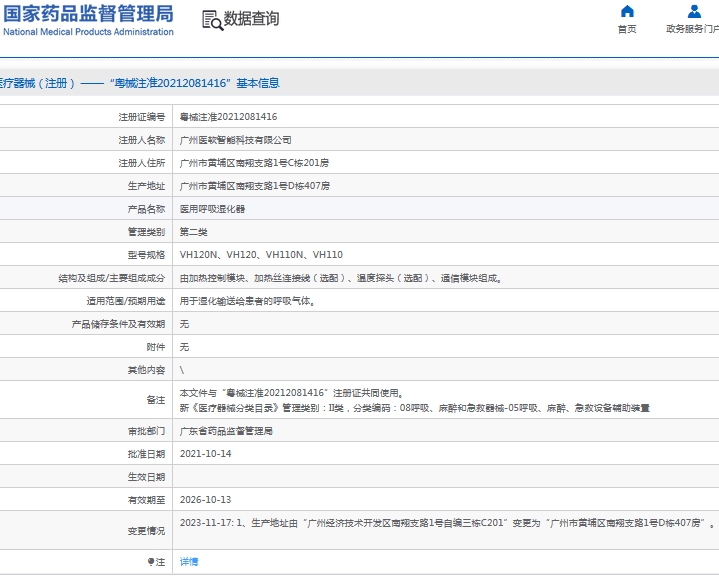Select the expiry date 2026-10-13
719x576 pixels.
[x=205, y=500]
